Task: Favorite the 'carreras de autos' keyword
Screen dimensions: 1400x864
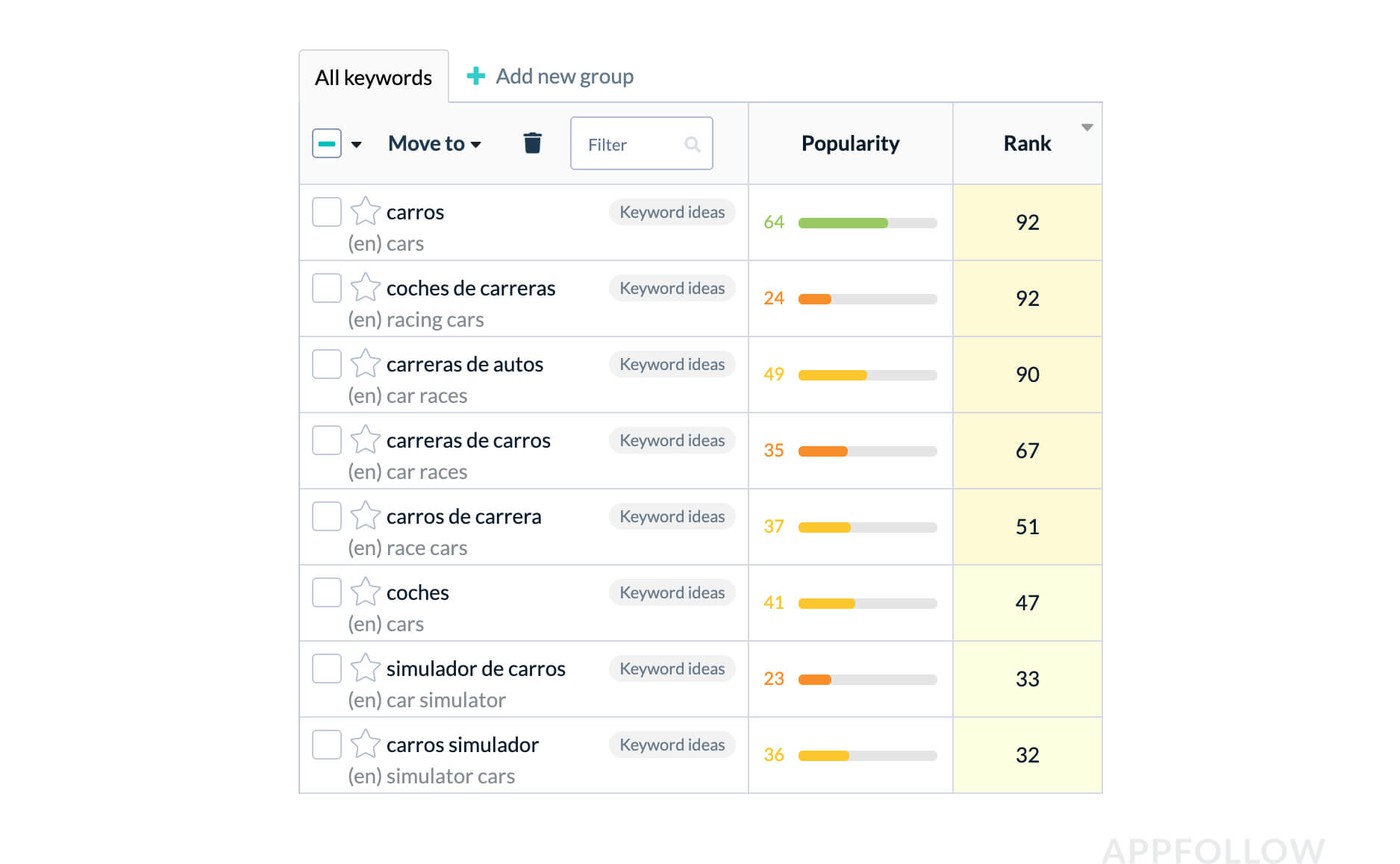Action: click(x=366, y=363)
